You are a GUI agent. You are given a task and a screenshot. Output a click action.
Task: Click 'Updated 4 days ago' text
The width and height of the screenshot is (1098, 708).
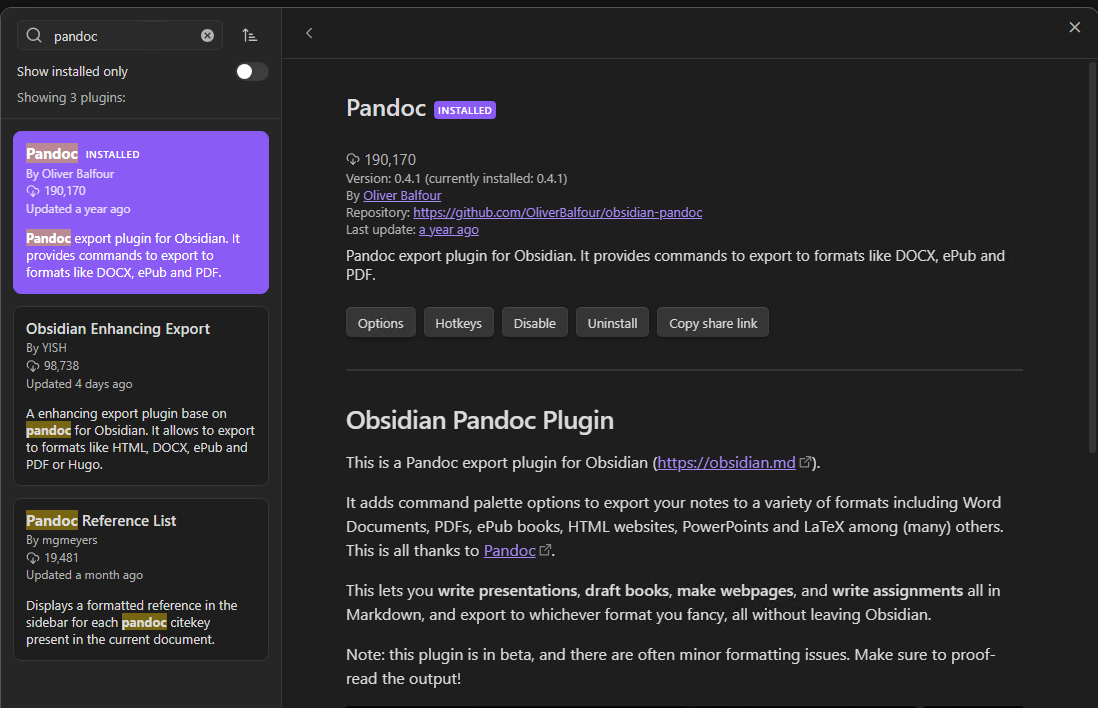[79, 384]
